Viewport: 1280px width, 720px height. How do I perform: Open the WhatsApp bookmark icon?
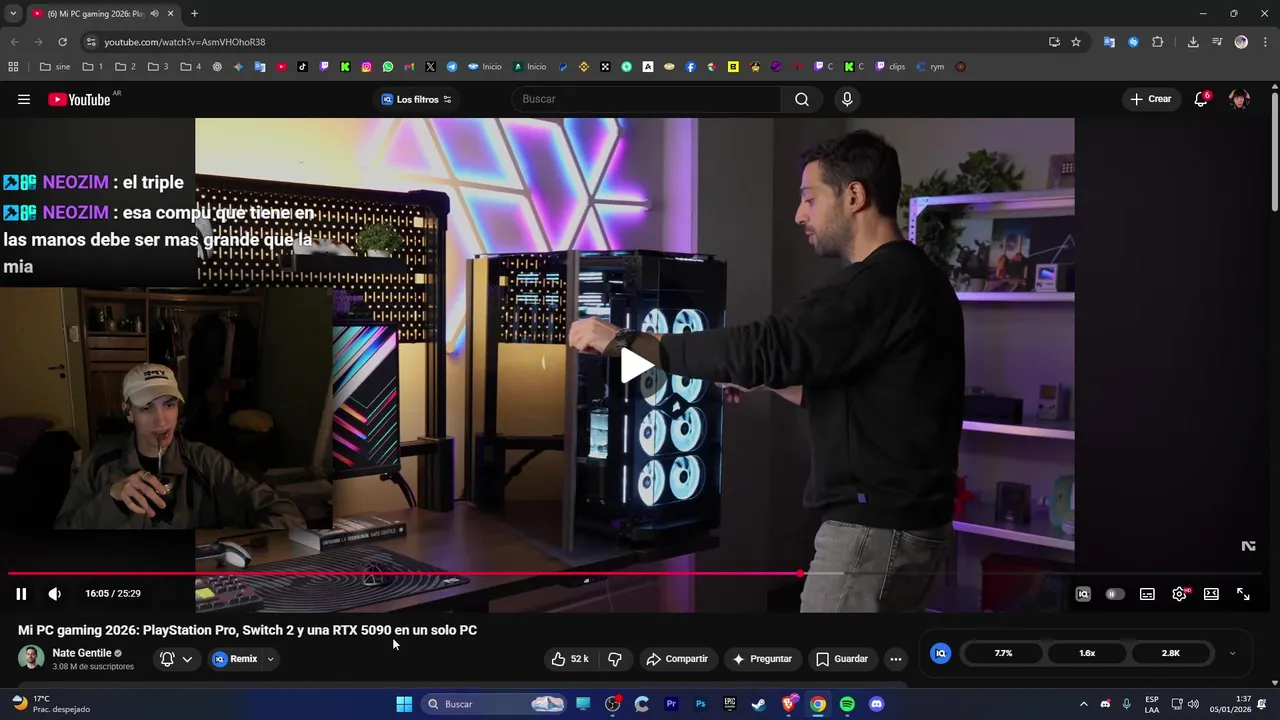[388, 67]
